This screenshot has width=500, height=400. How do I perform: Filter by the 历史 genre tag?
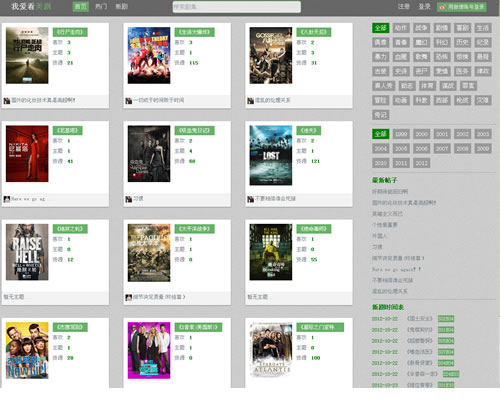462,42
